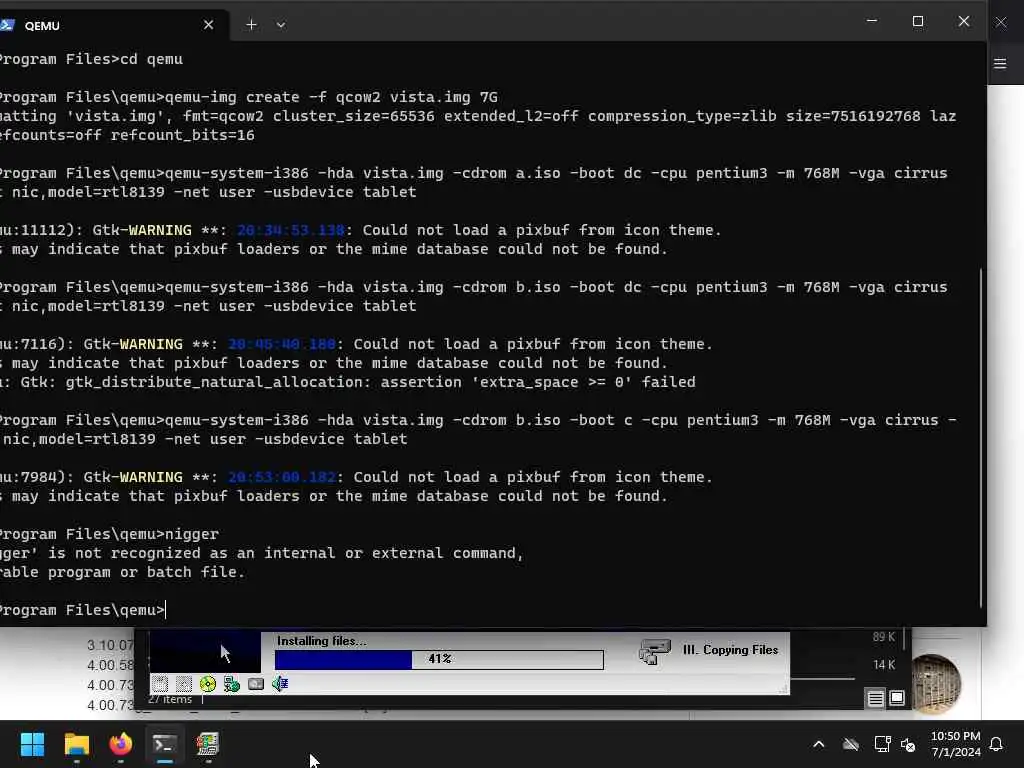Click the terminal vertical scrollbar
This screenshot has height=768, width=1024.
click(x=982, y=438)
